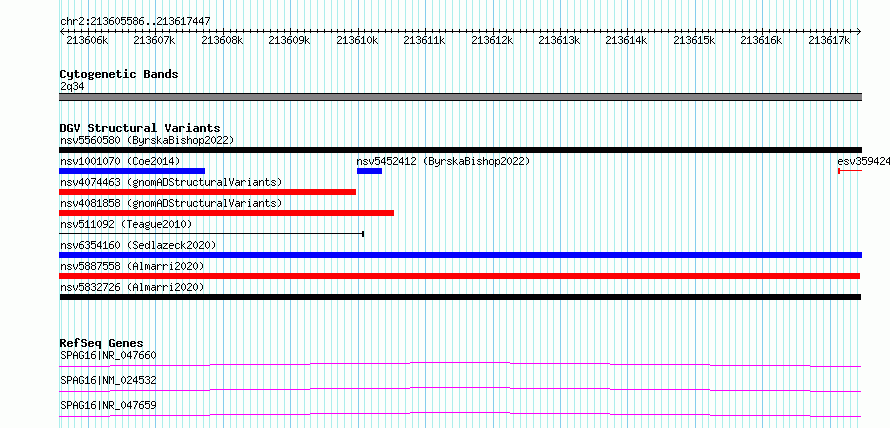
Task: Click the thin nsv511092 variant line
Action: coord(211,234)
